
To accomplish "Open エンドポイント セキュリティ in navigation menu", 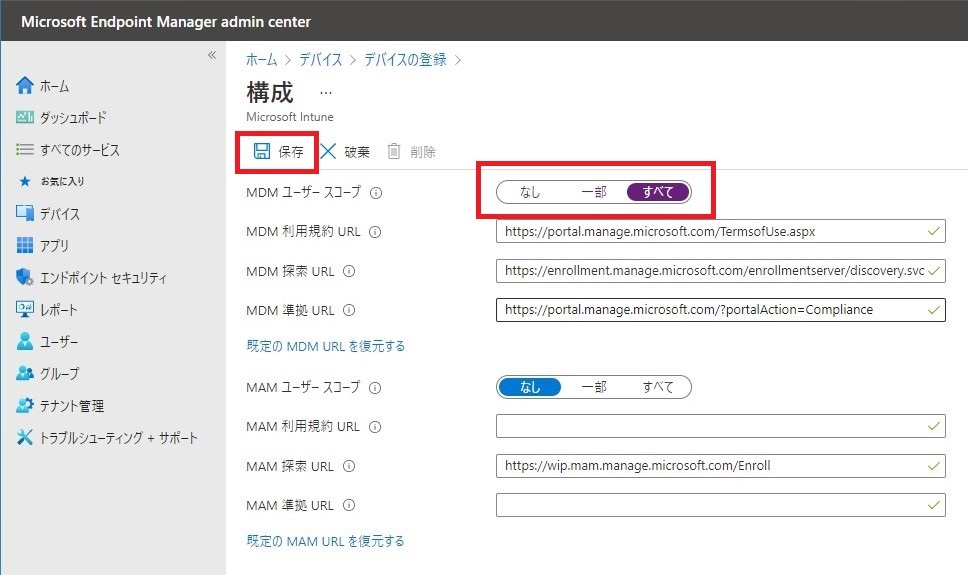I will tap(103, 278).
